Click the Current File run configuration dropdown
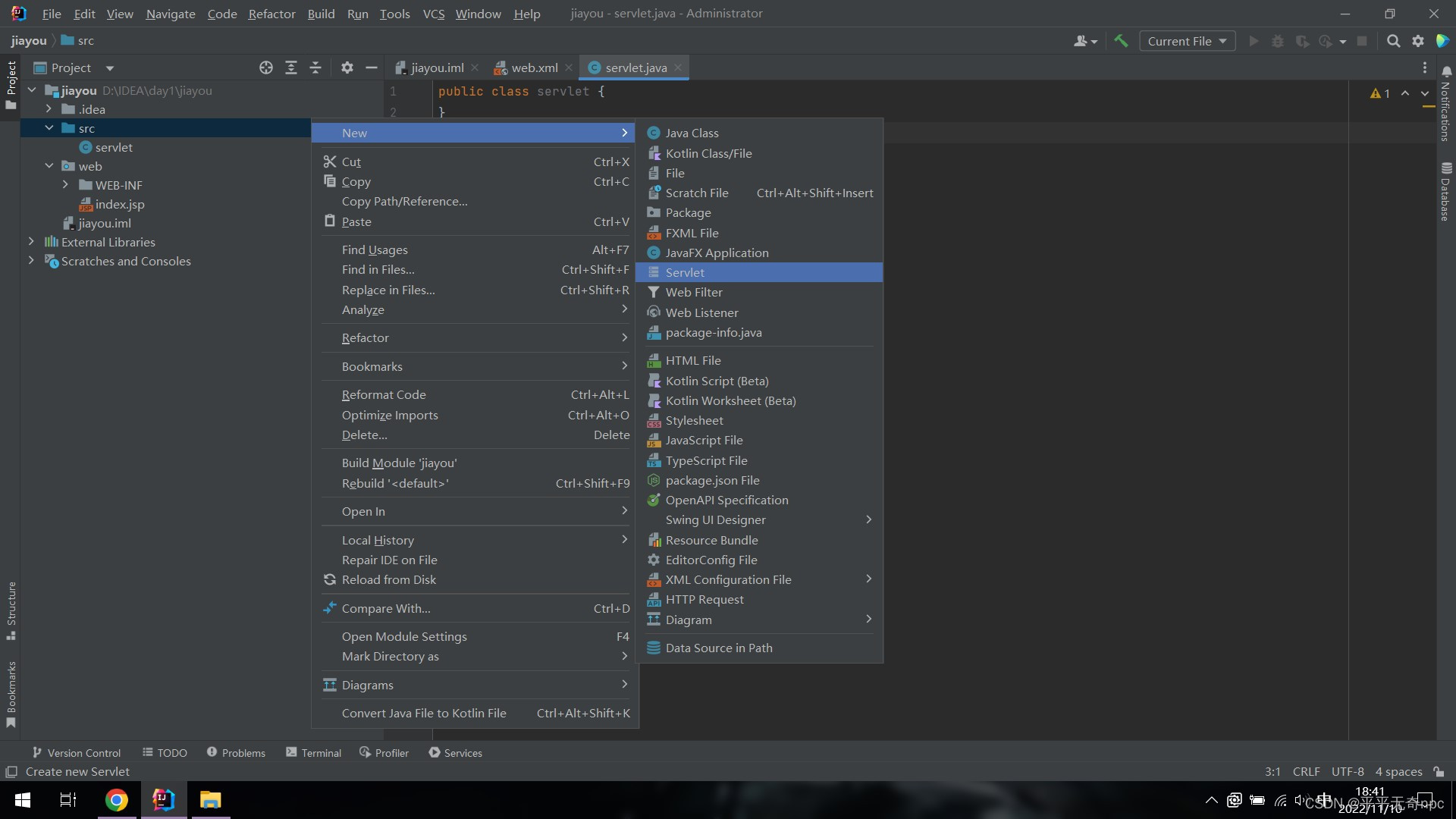This screenshot has height=819, width=1456. 1186,40
